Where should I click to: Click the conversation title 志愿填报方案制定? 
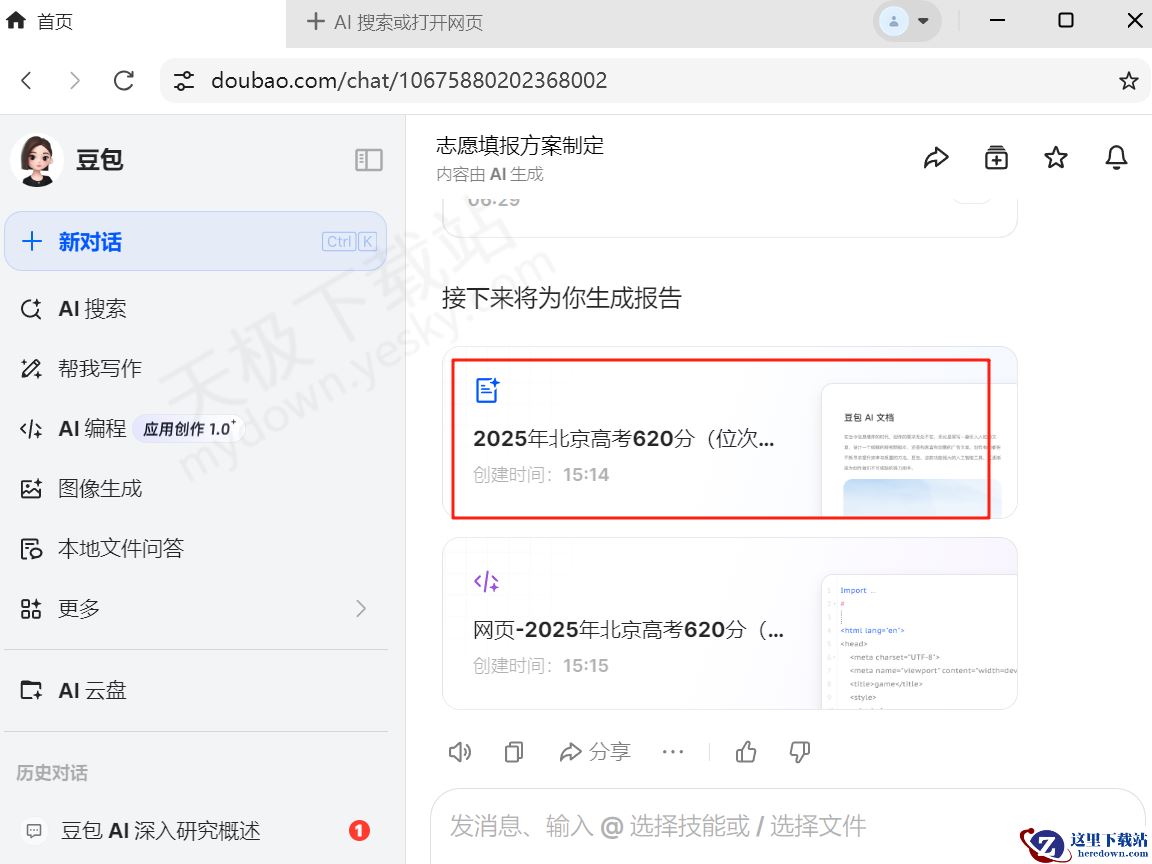[520, 145]
